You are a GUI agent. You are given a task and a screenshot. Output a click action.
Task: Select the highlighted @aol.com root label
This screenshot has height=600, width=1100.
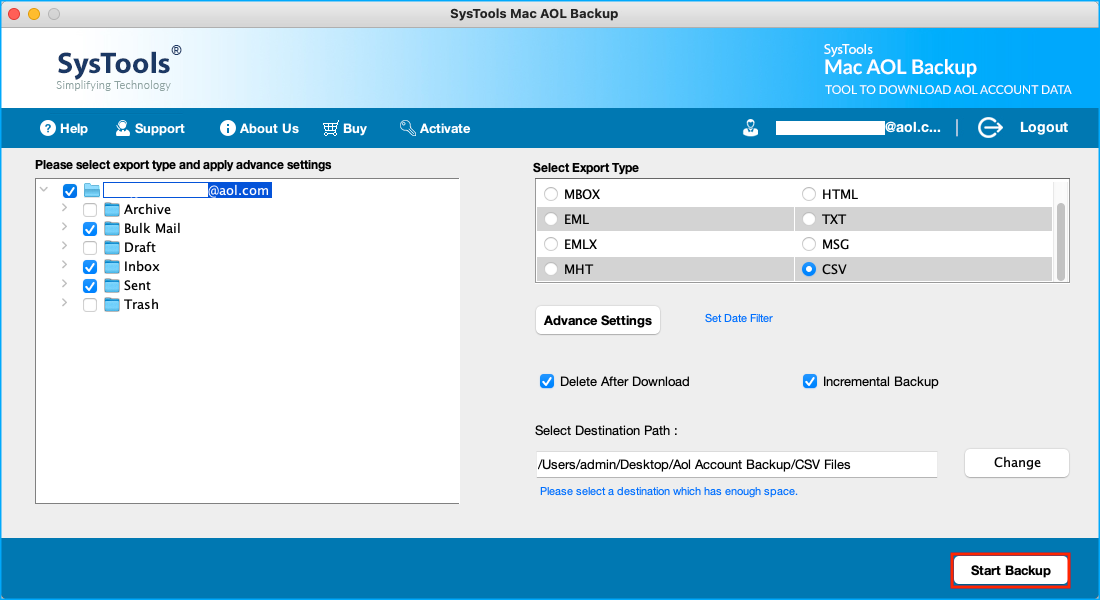point(187,190)
